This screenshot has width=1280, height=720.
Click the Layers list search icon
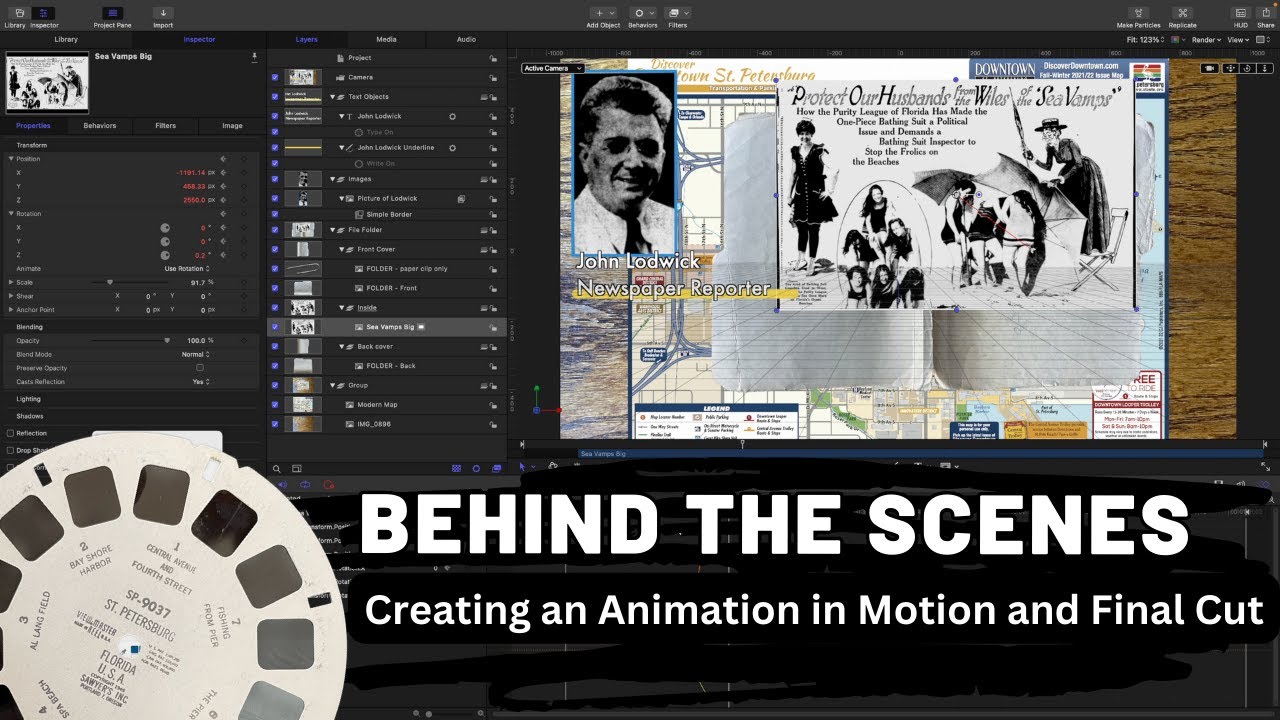pyautogui.click(x=277, y=468)
